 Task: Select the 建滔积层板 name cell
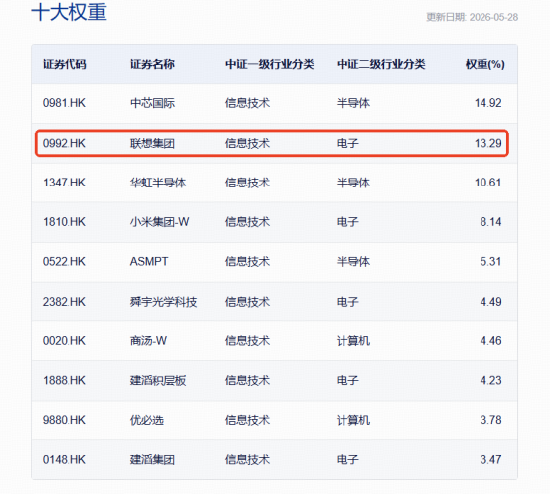point(158,381)
